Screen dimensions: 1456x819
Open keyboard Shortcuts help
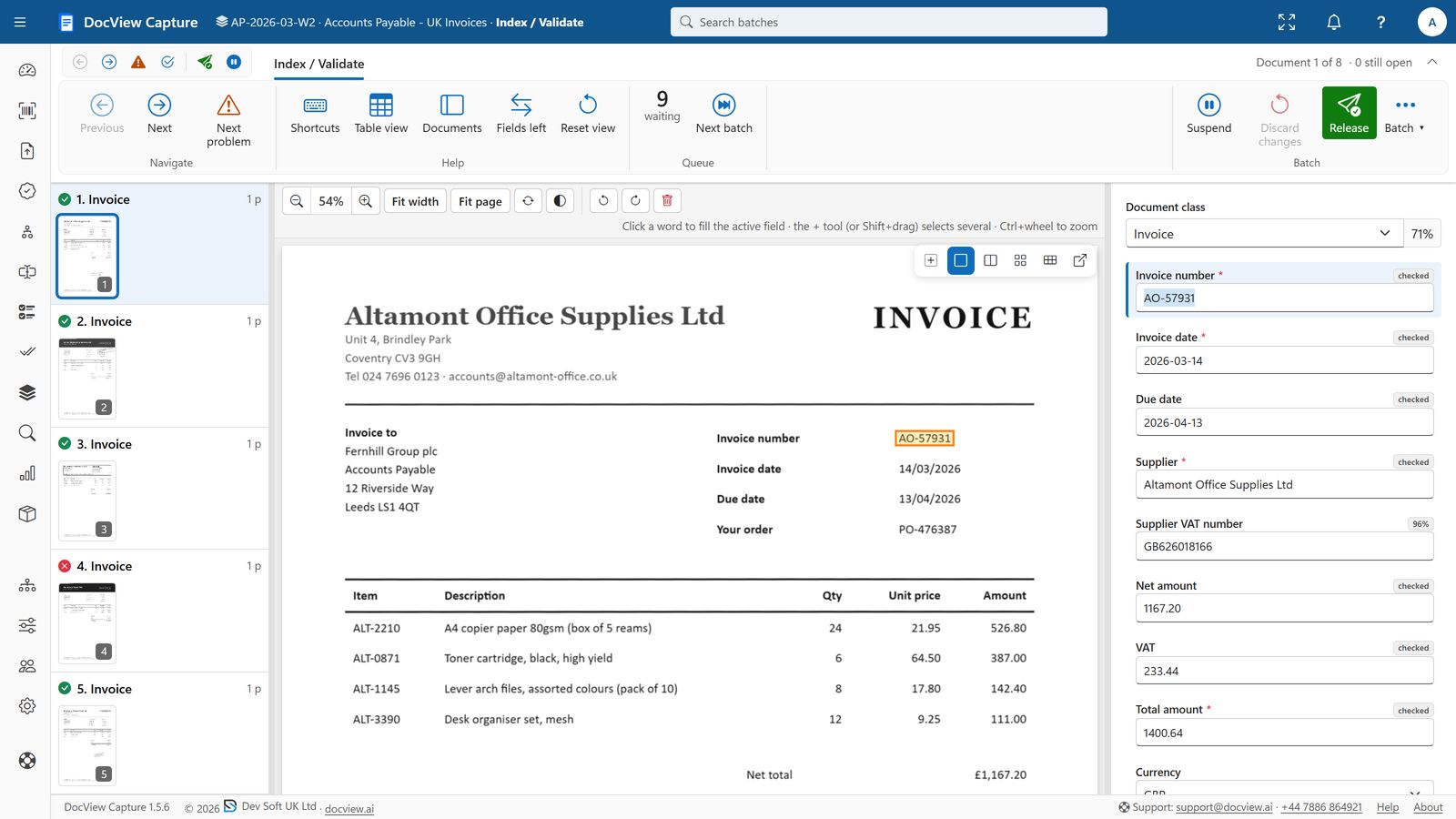coord(315,113)
